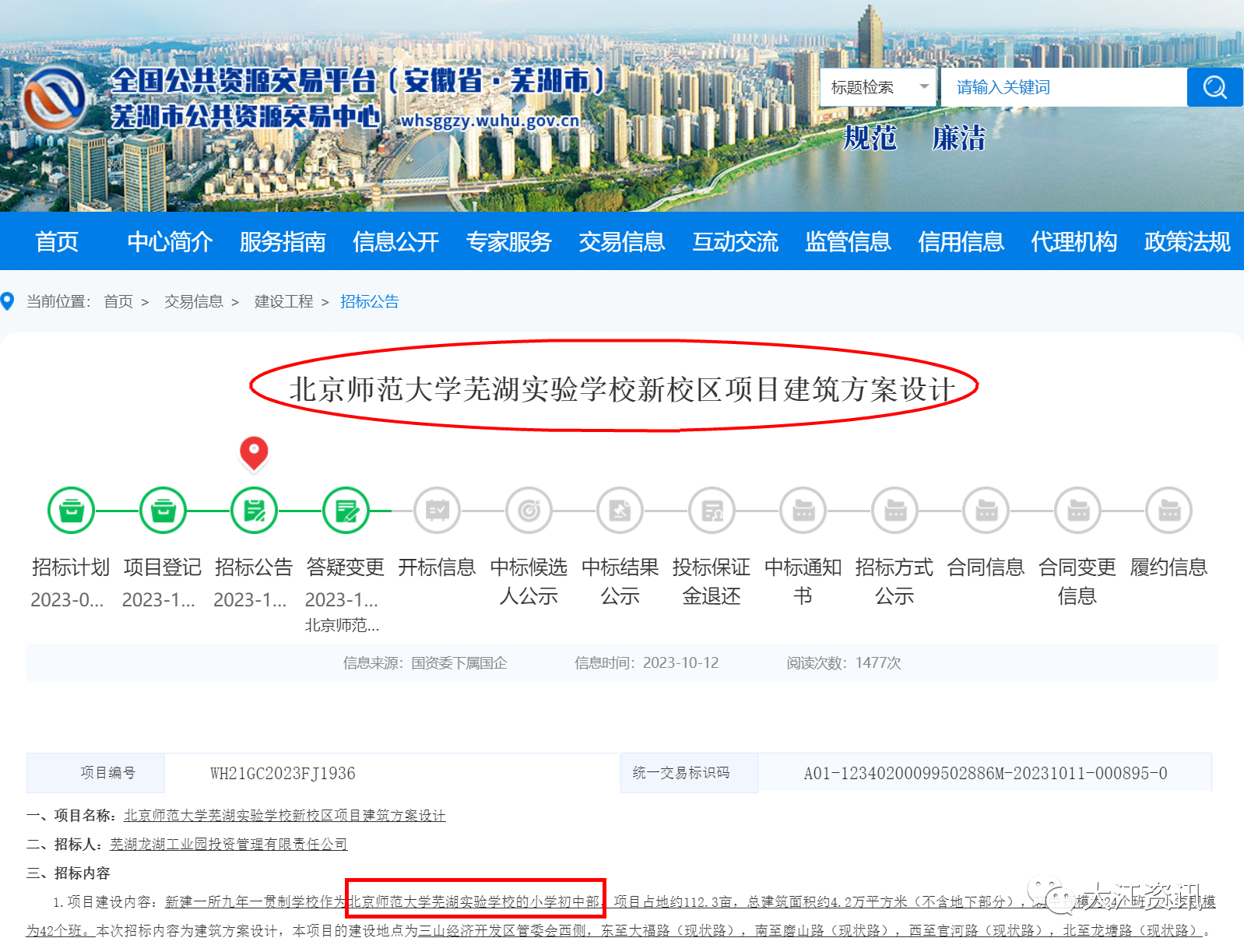The height and width of the screenshot is (952, 1244).
Task: Click the 投标保证金退还 stage icon
Action: (x=712, y=511)
